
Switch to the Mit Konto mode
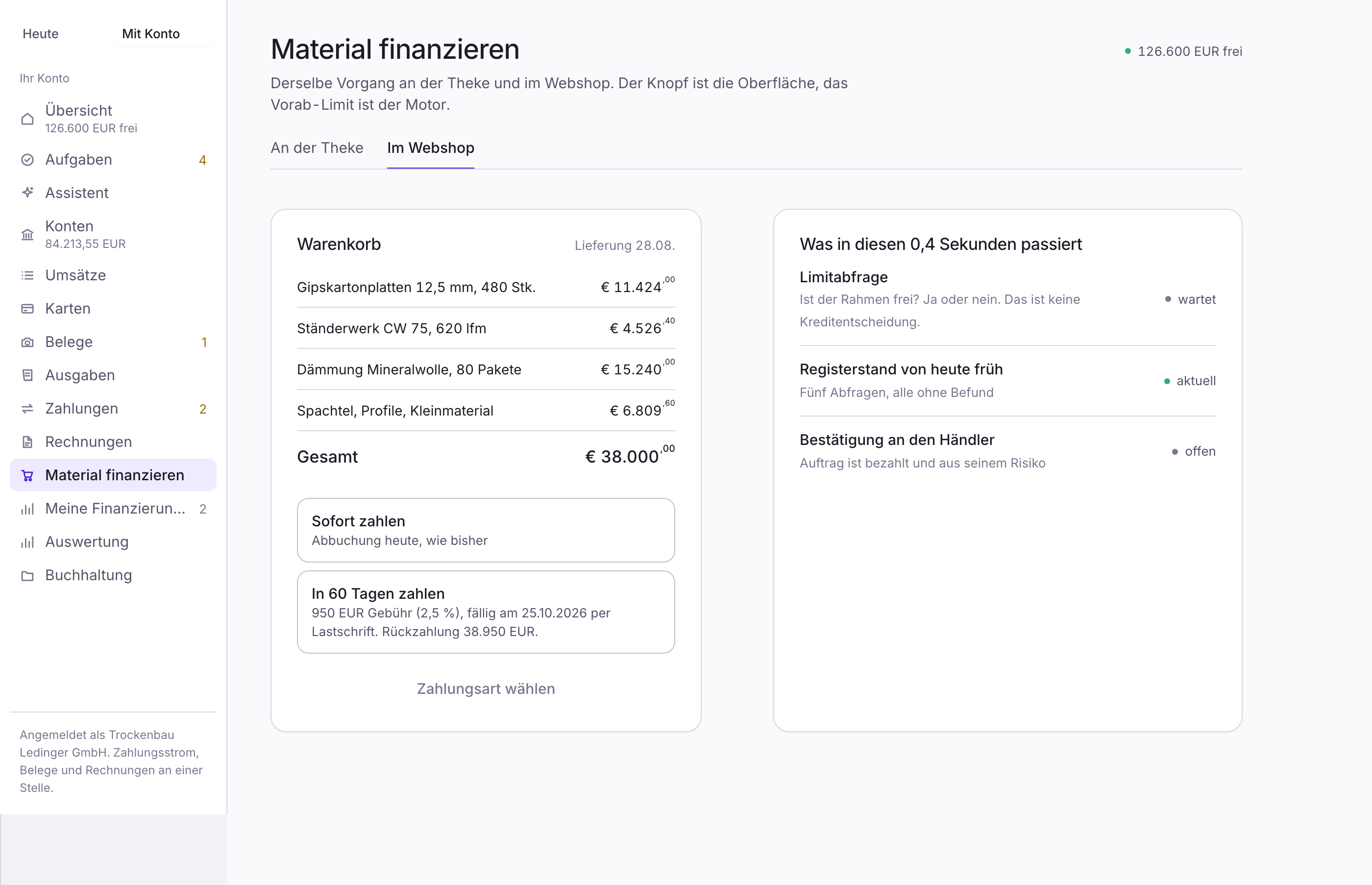pyautogui.click(x=163, y=34)
